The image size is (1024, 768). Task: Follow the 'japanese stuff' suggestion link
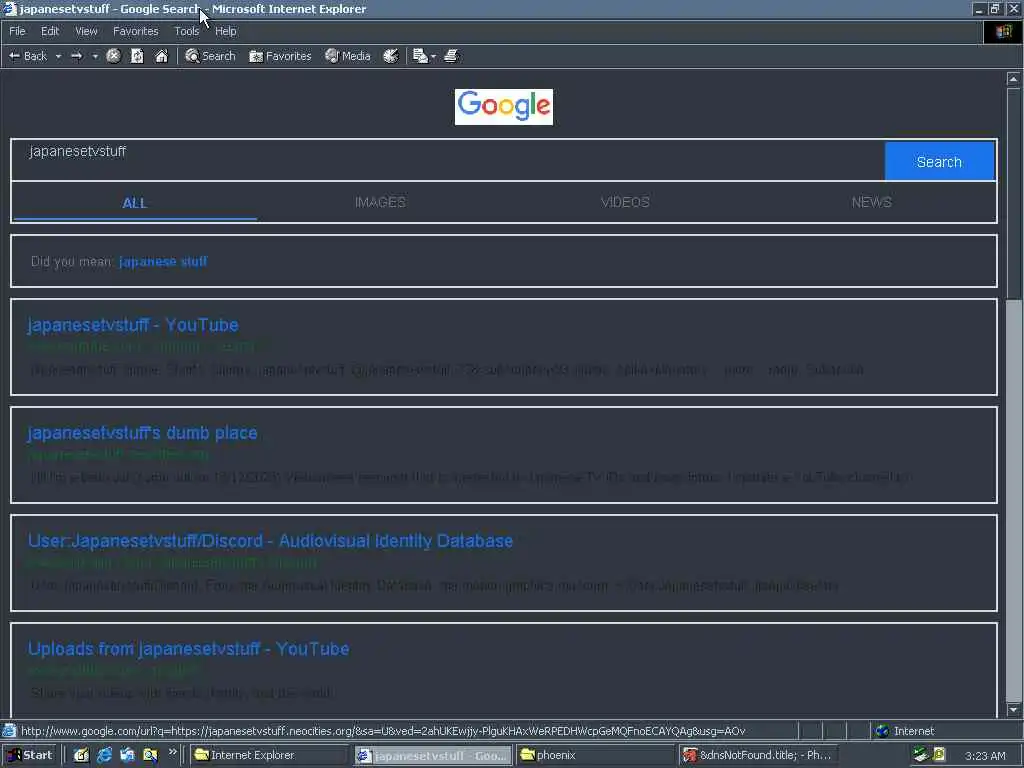click(x=163, y=261)
